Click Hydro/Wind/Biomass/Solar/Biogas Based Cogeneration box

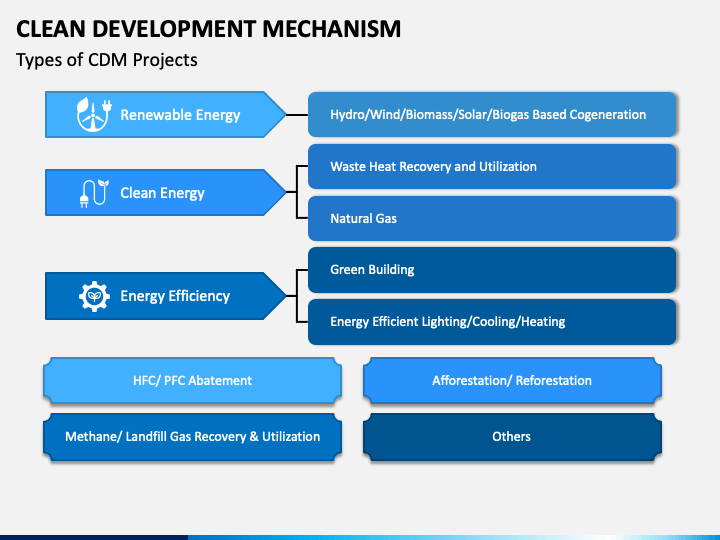pyautogui.click(x=492, y=114)
